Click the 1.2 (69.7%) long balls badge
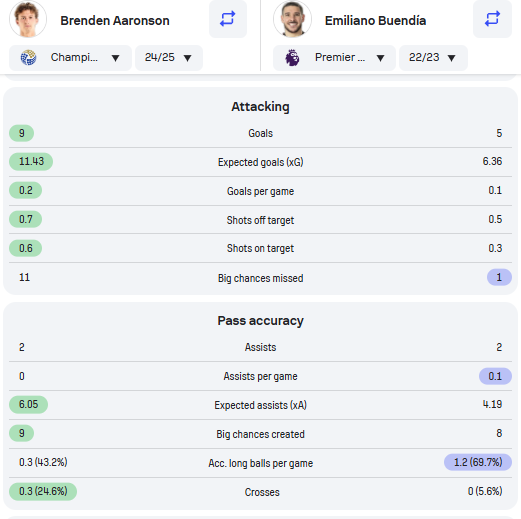The width and height of the screenshot is (521, 519). pos(478,462)
